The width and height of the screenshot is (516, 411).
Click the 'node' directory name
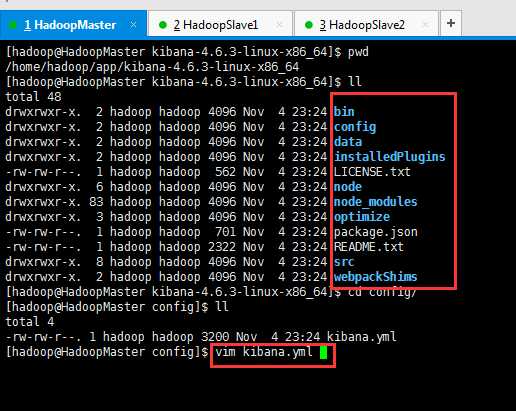pos(348,187)
